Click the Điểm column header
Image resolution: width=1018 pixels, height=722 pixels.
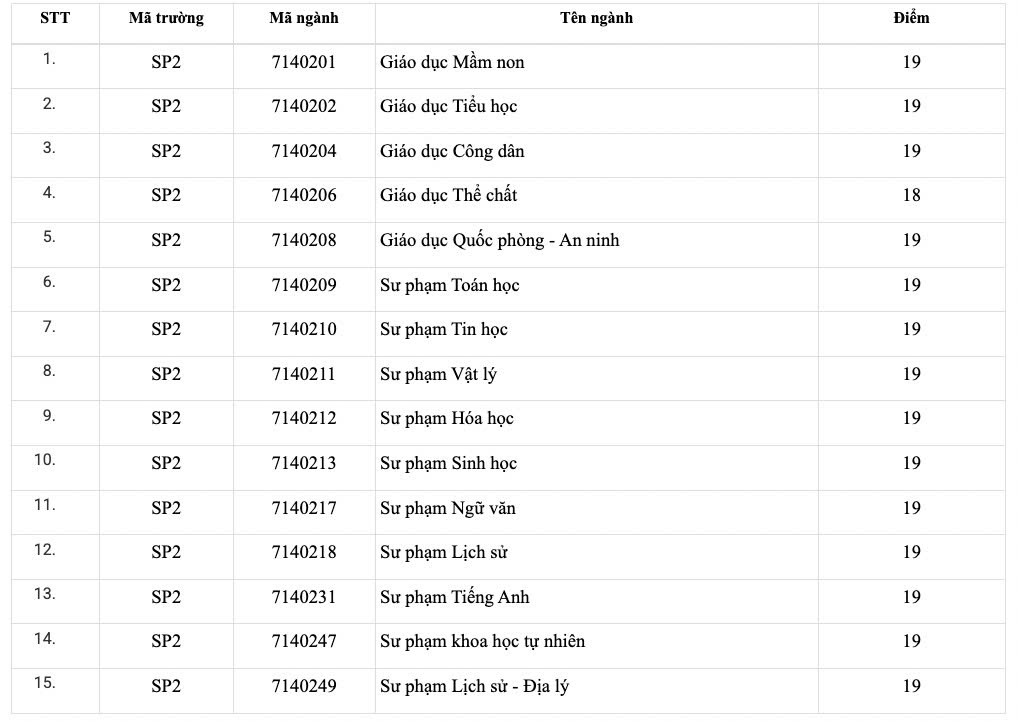(x=911, y=18)
